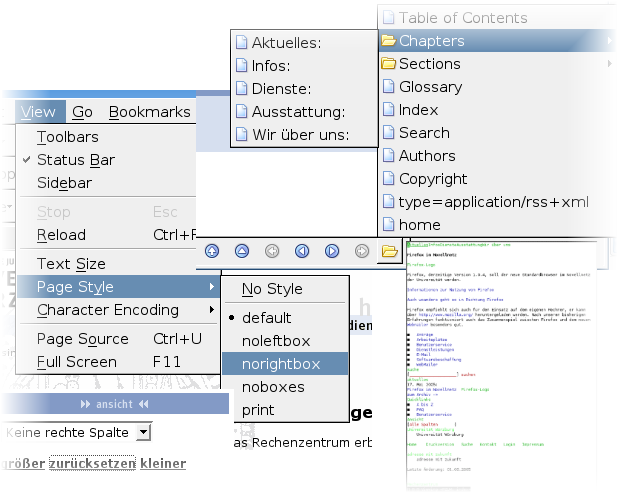This screenshot has width=618, height=493.
Task: Choose the norightbox page style
Action: coord(282,364)
